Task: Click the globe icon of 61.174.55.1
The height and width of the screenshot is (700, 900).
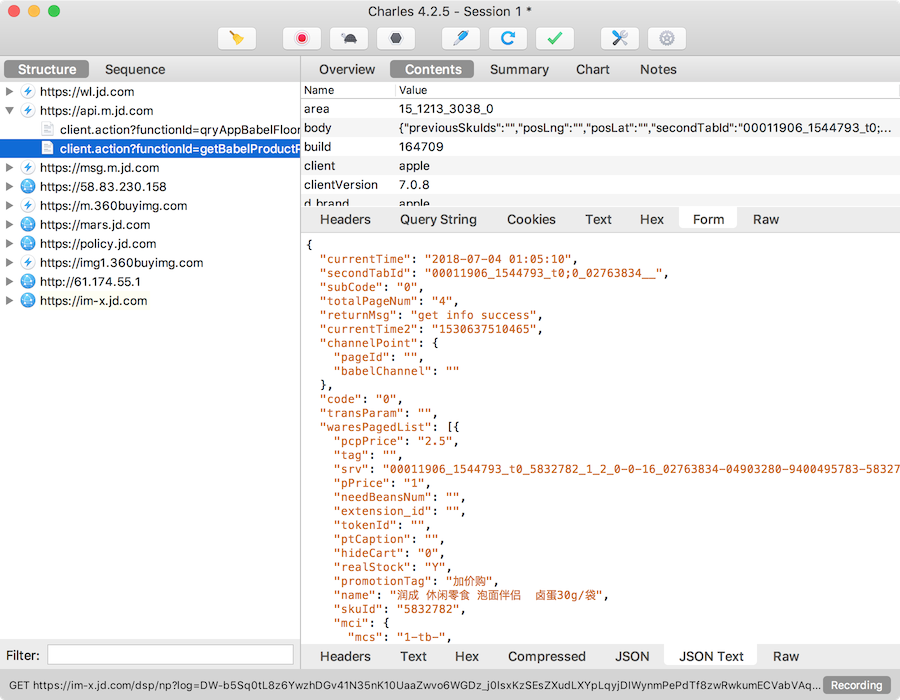Action: pyautogui.click(x=28, y=282)
